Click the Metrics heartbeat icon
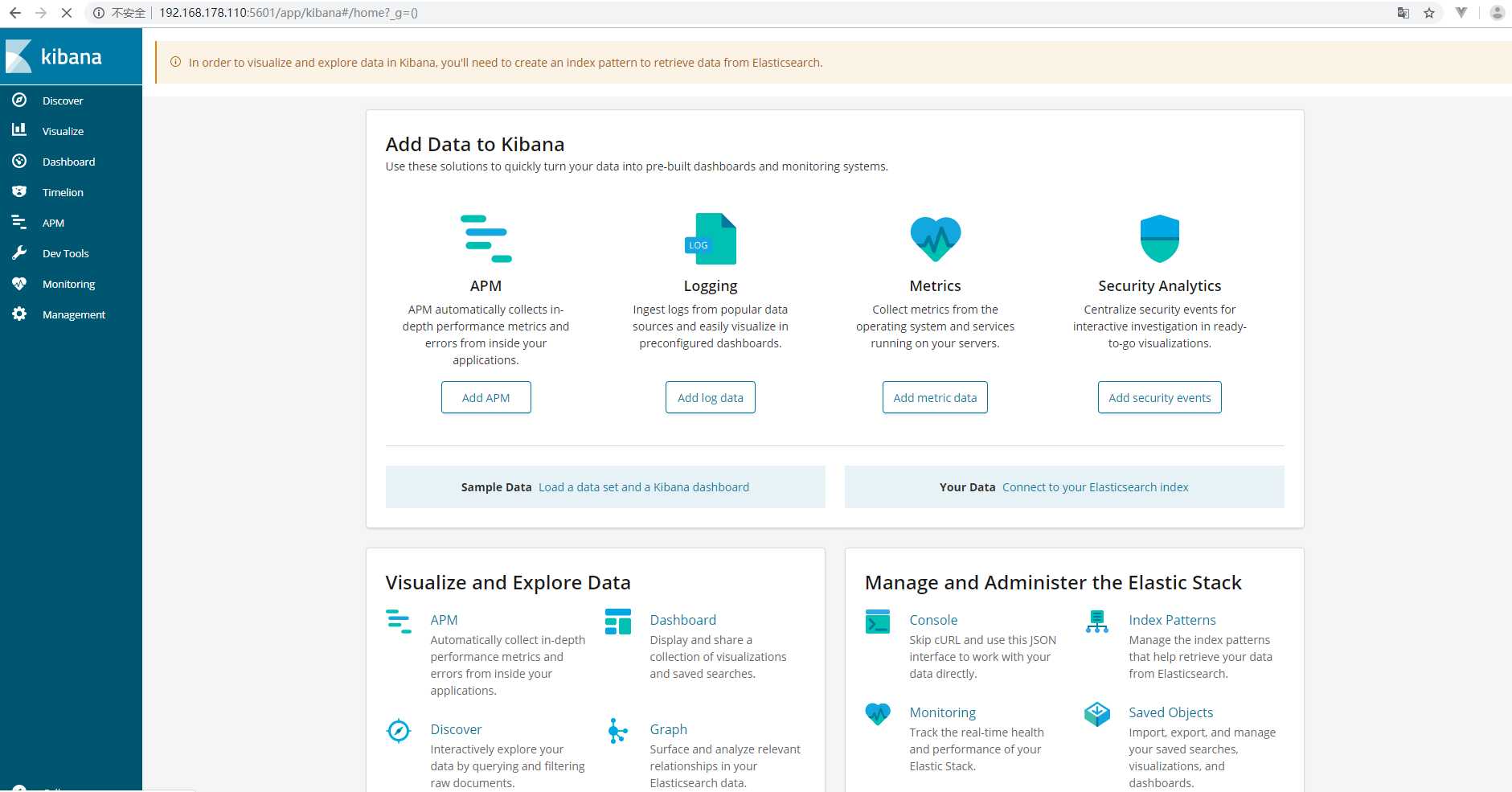The height and width of the screenshot is (792, 1512). click(x=935, y=239)
